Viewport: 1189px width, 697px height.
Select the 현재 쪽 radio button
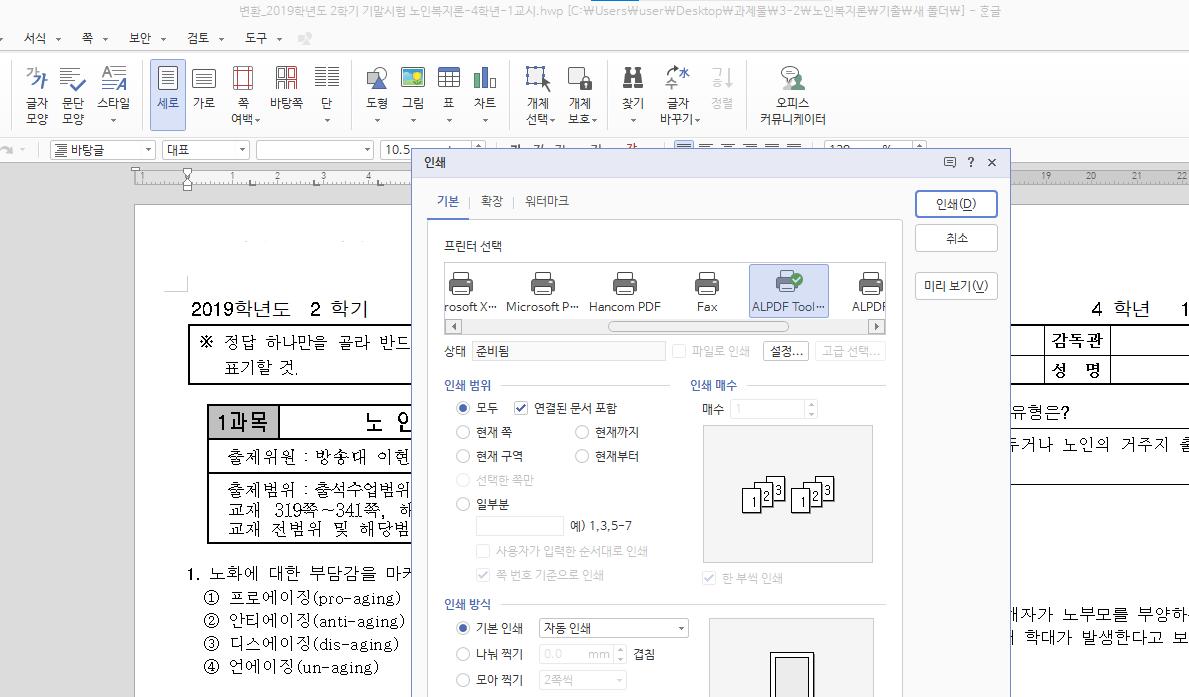pos(463,432)
